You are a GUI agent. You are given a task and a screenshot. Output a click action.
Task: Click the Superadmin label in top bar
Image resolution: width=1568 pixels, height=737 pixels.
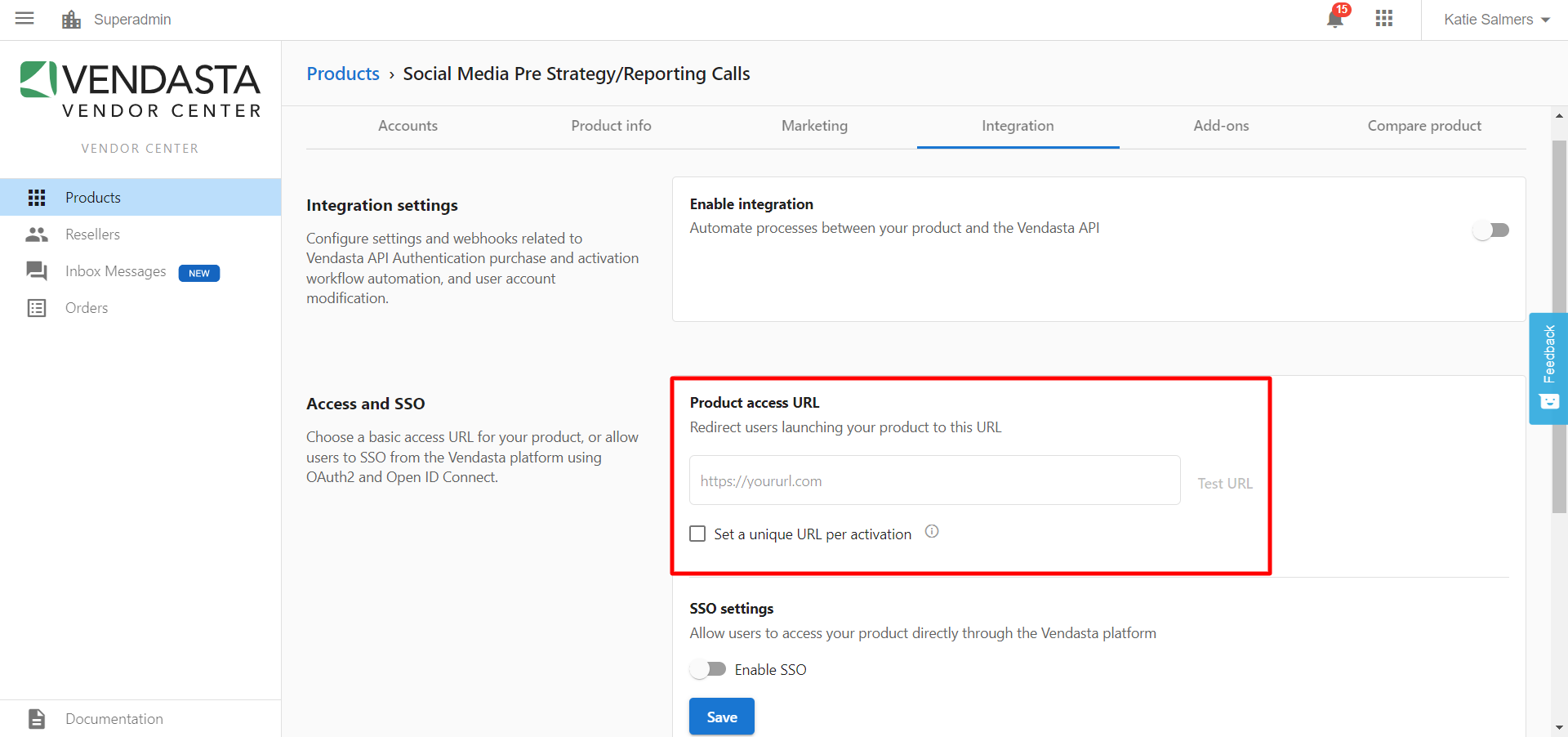tap(132, 19)
